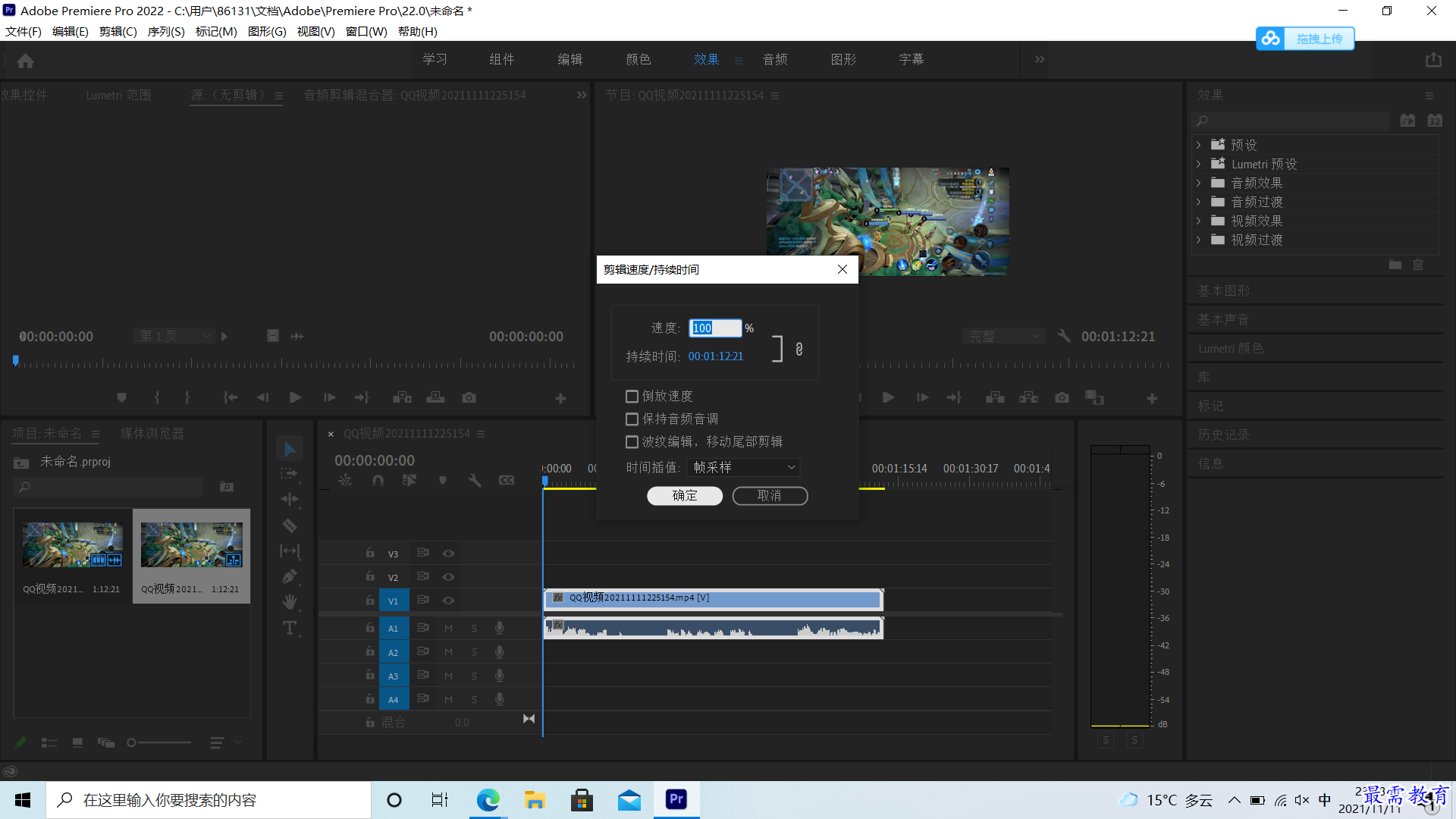Expand the 视频过渡 folder
Screen dimensions: 1456x819
click(x=1198, y=240)
